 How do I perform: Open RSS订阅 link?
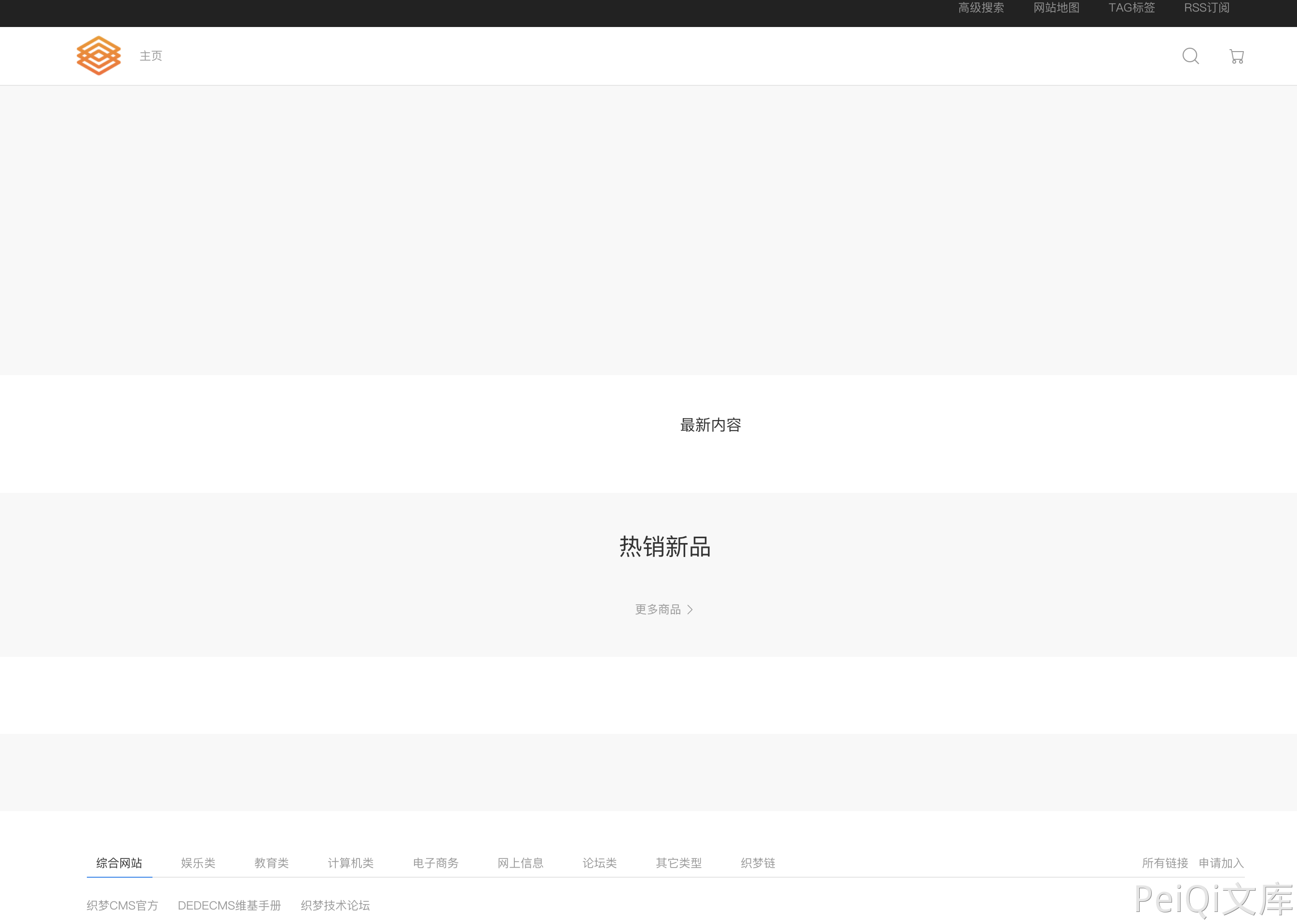point(1206,8)
